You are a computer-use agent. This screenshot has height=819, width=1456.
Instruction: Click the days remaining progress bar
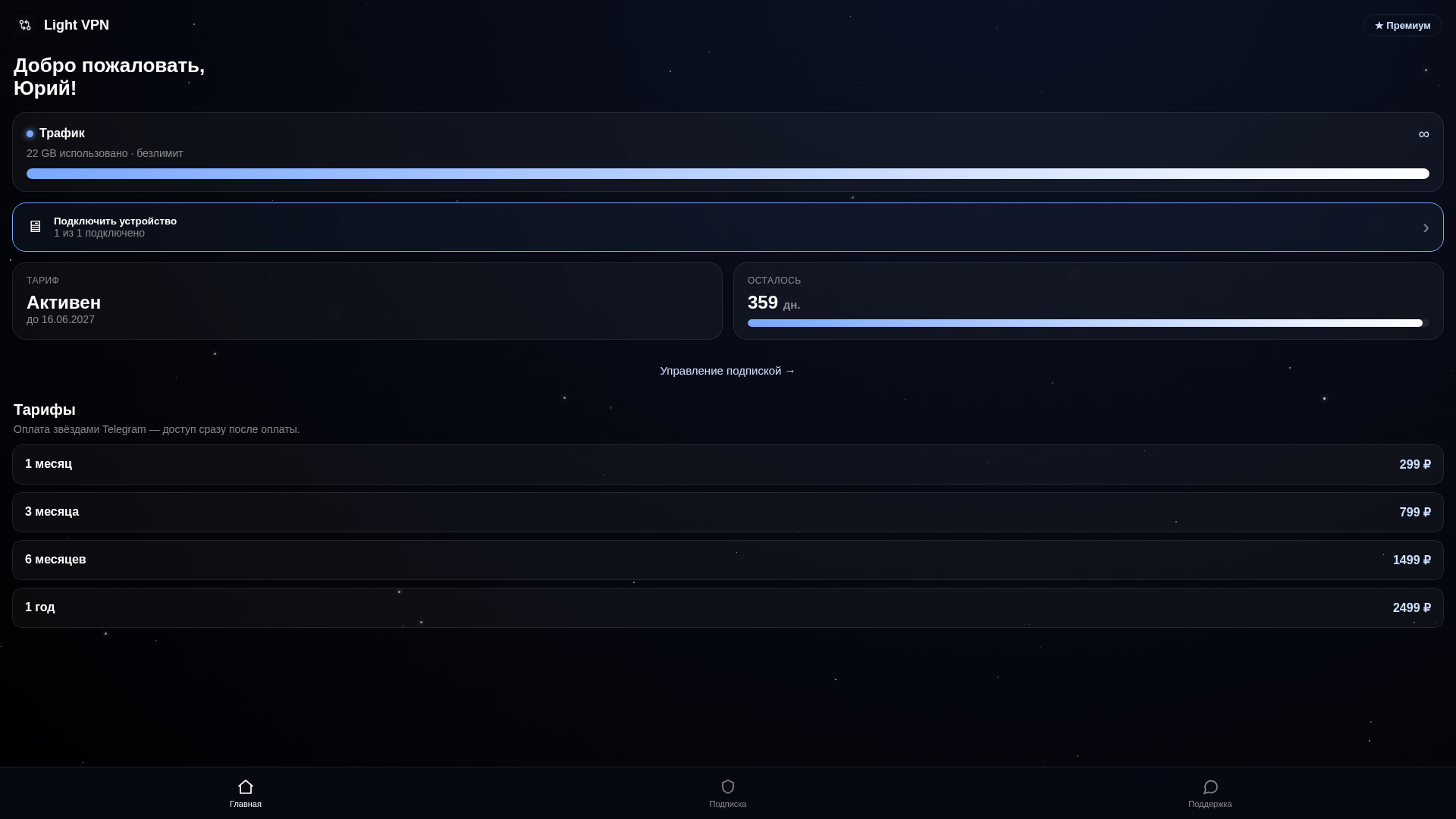coord(1088,323)
